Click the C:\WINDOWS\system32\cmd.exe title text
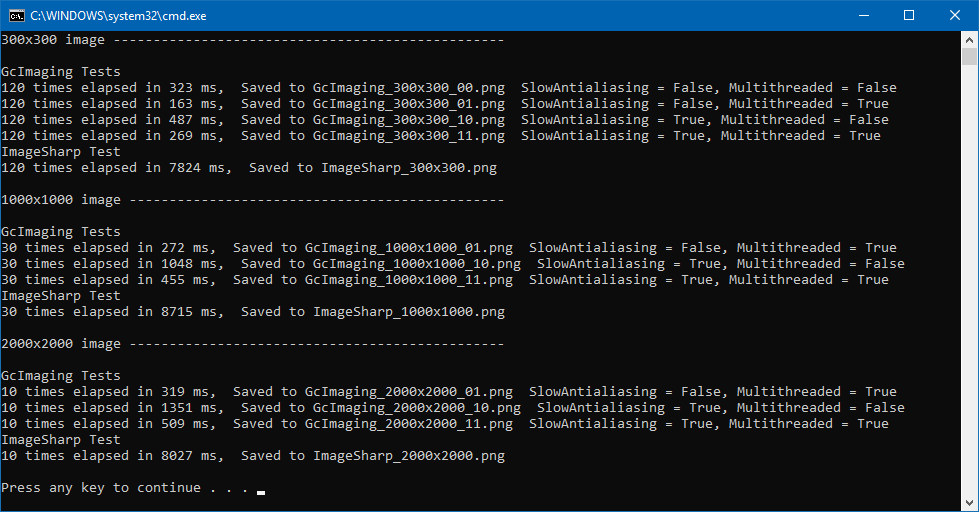The image size is (979, 512). click(x=119, y=16)
